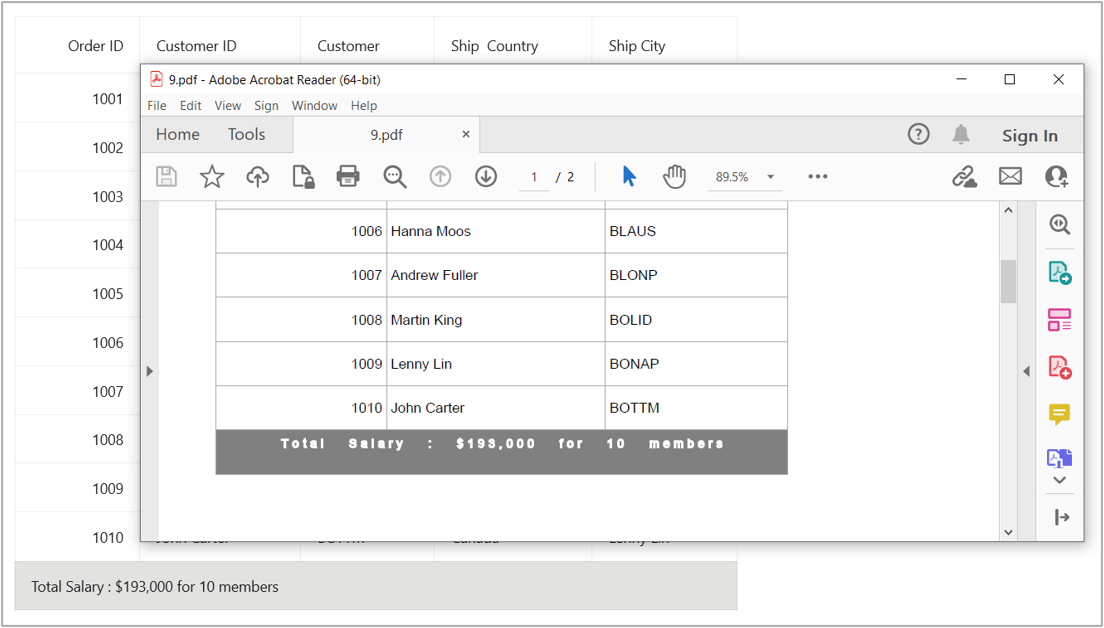Click the Sign In button

click(x=1029, y=136)
